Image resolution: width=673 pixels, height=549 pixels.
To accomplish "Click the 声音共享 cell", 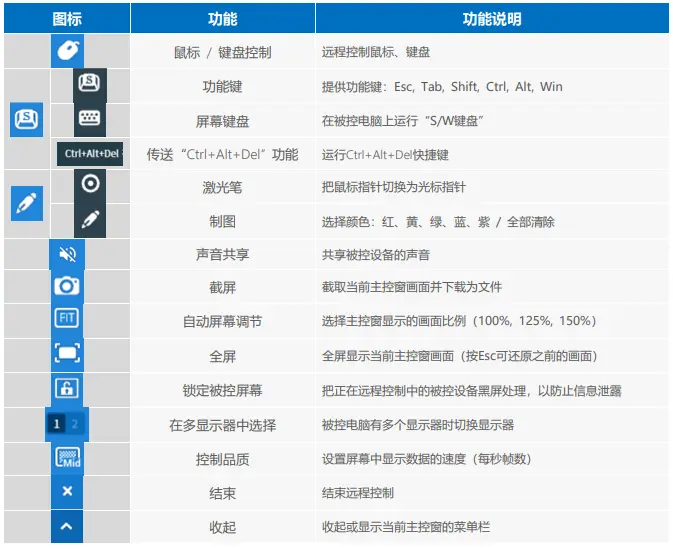I will tap(223, 255).
